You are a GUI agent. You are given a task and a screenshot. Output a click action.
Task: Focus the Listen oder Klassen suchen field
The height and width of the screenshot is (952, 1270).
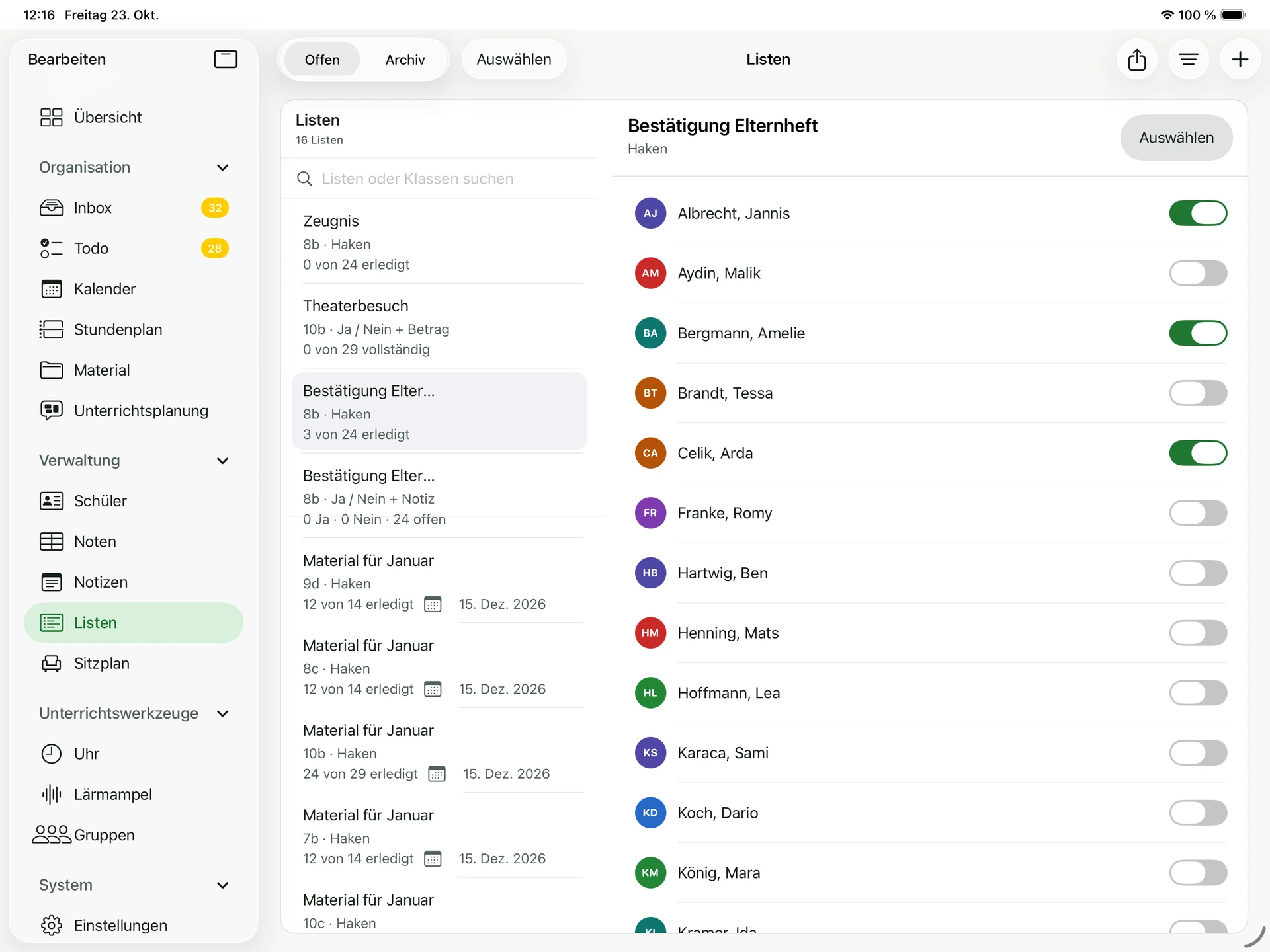(439, 178)
